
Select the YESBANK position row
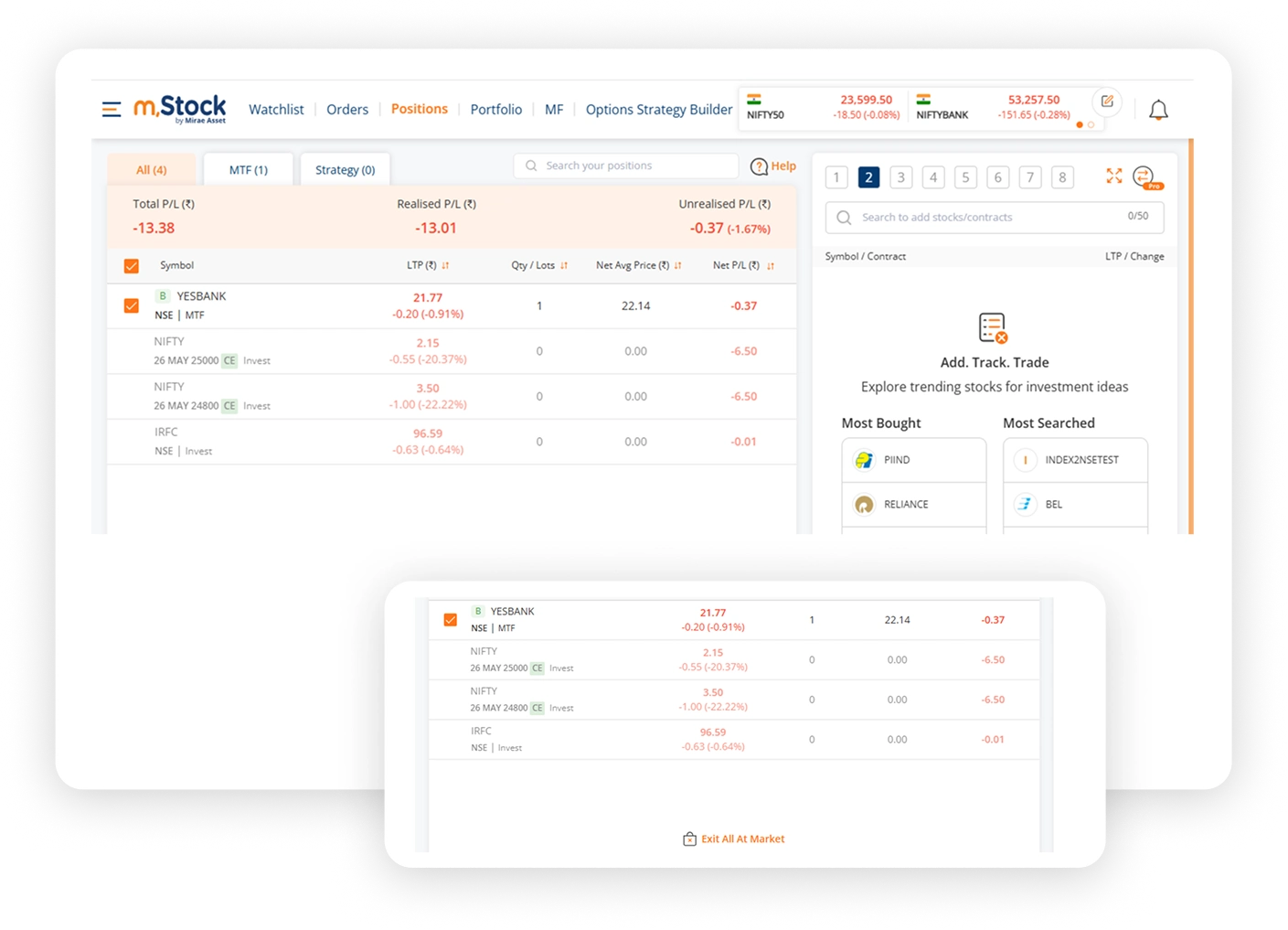pos(452,306)
